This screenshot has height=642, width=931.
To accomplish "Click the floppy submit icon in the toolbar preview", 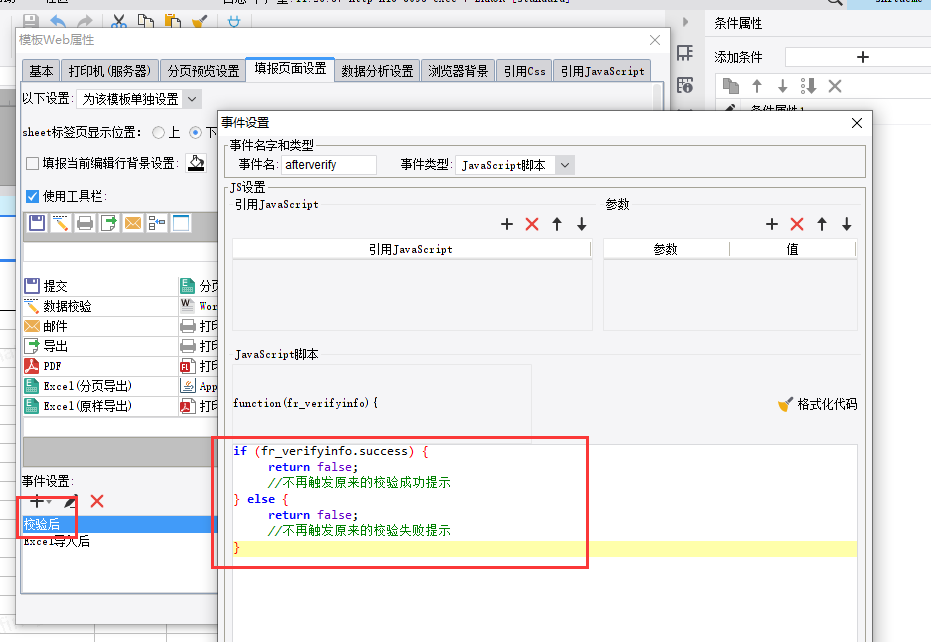I will (x=37, y=223).
